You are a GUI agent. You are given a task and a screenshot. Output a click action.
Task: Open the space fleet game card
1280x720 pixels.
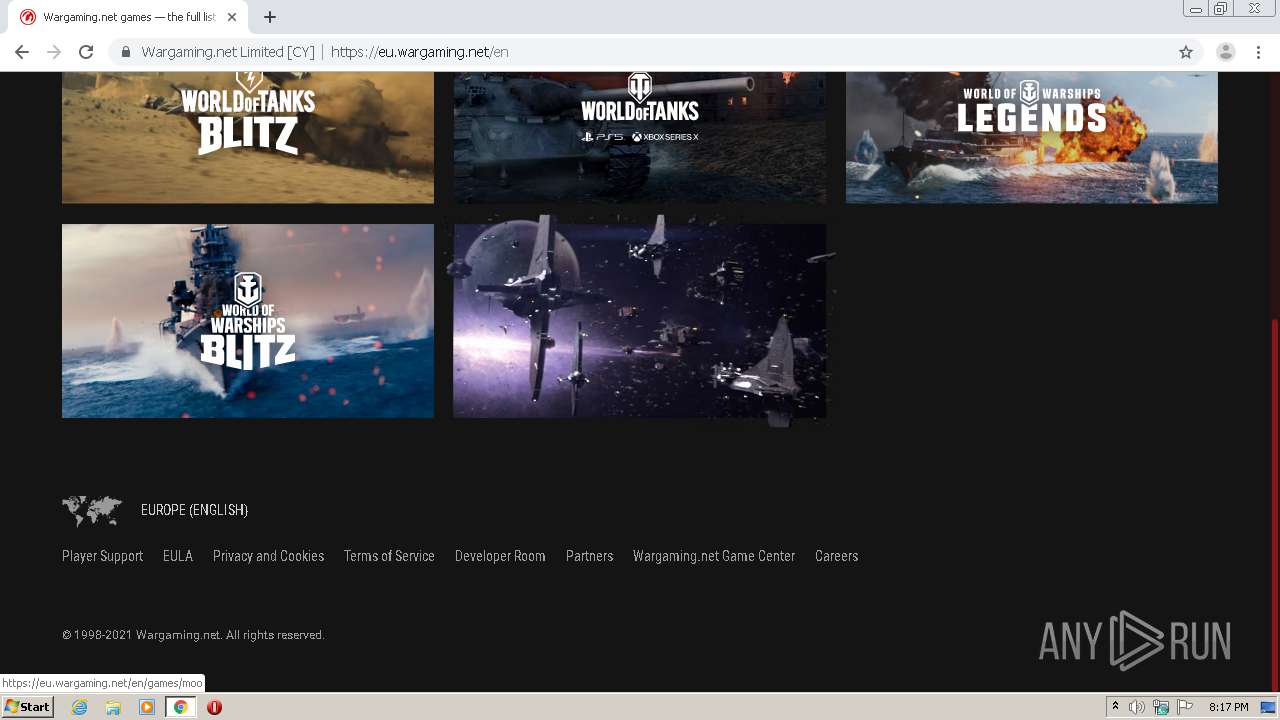click(x=640, y=320)
